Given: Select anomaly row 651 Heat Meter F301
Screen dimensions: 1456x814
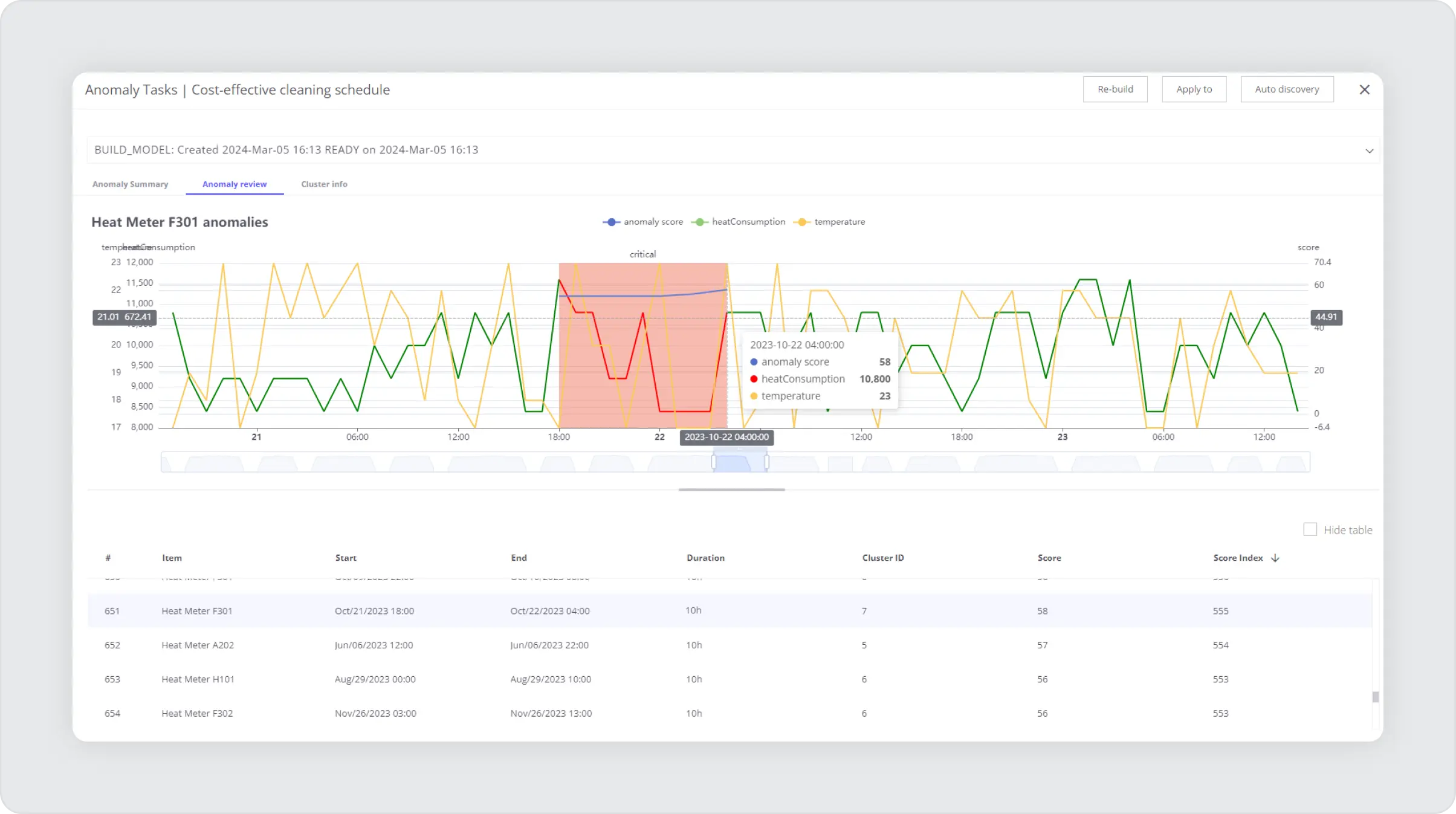Looking at the screenshot, I should [728, 610].
